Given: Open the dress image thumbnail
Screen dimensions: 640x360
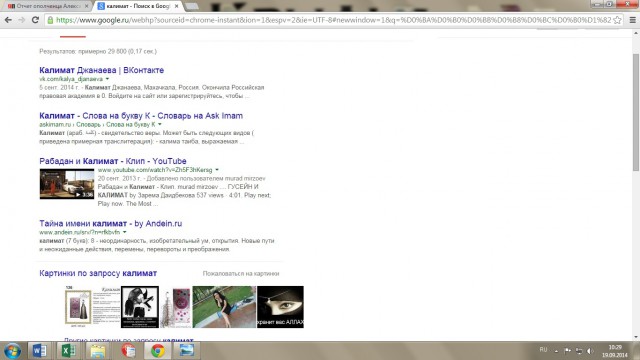Looking at the screenshot, I should [92, 307].
